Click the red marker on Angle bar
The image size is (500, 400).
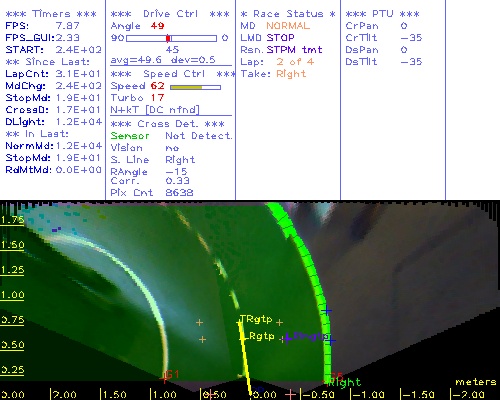168,38
